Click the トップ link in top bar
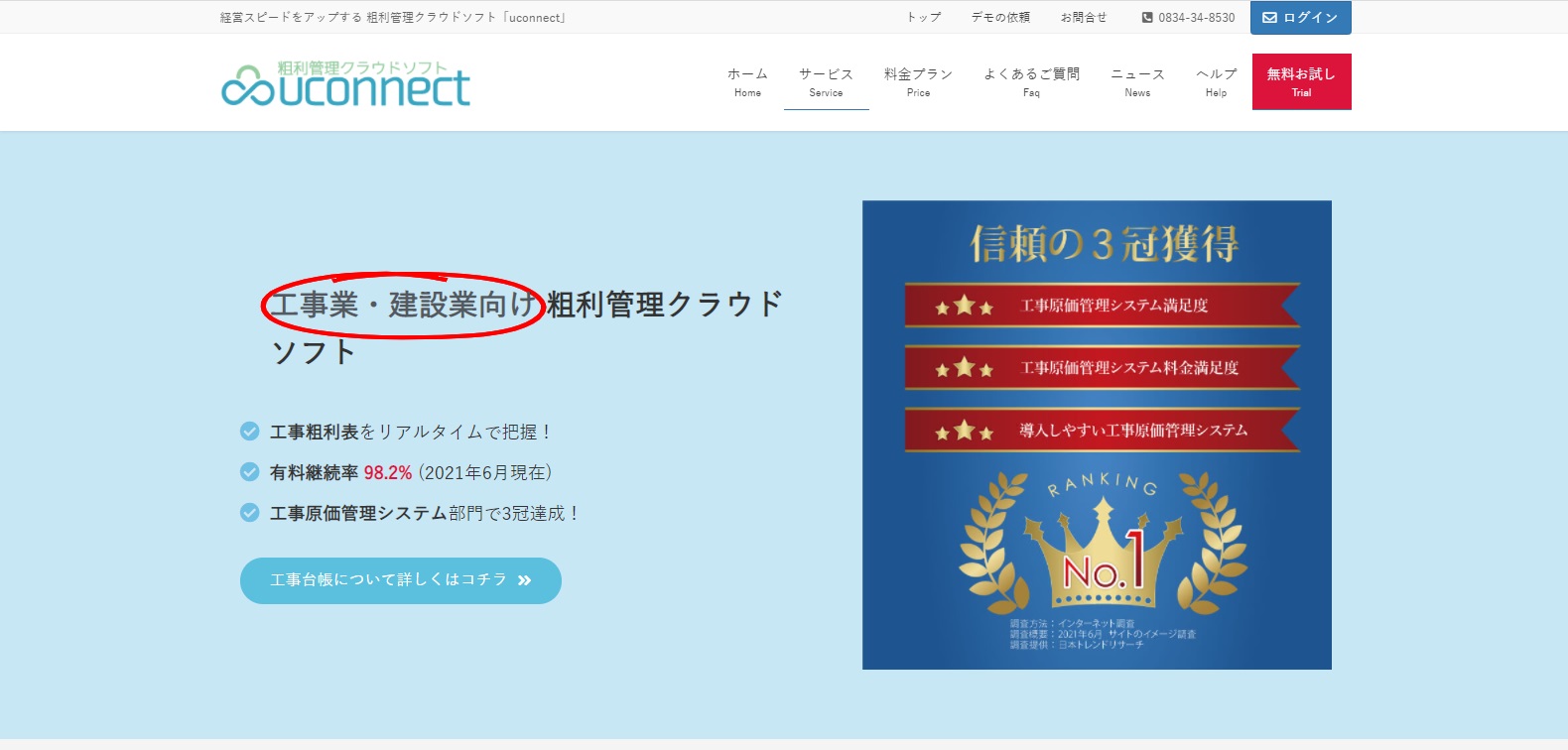This screenshot has height=750, width=1568. 923,18
